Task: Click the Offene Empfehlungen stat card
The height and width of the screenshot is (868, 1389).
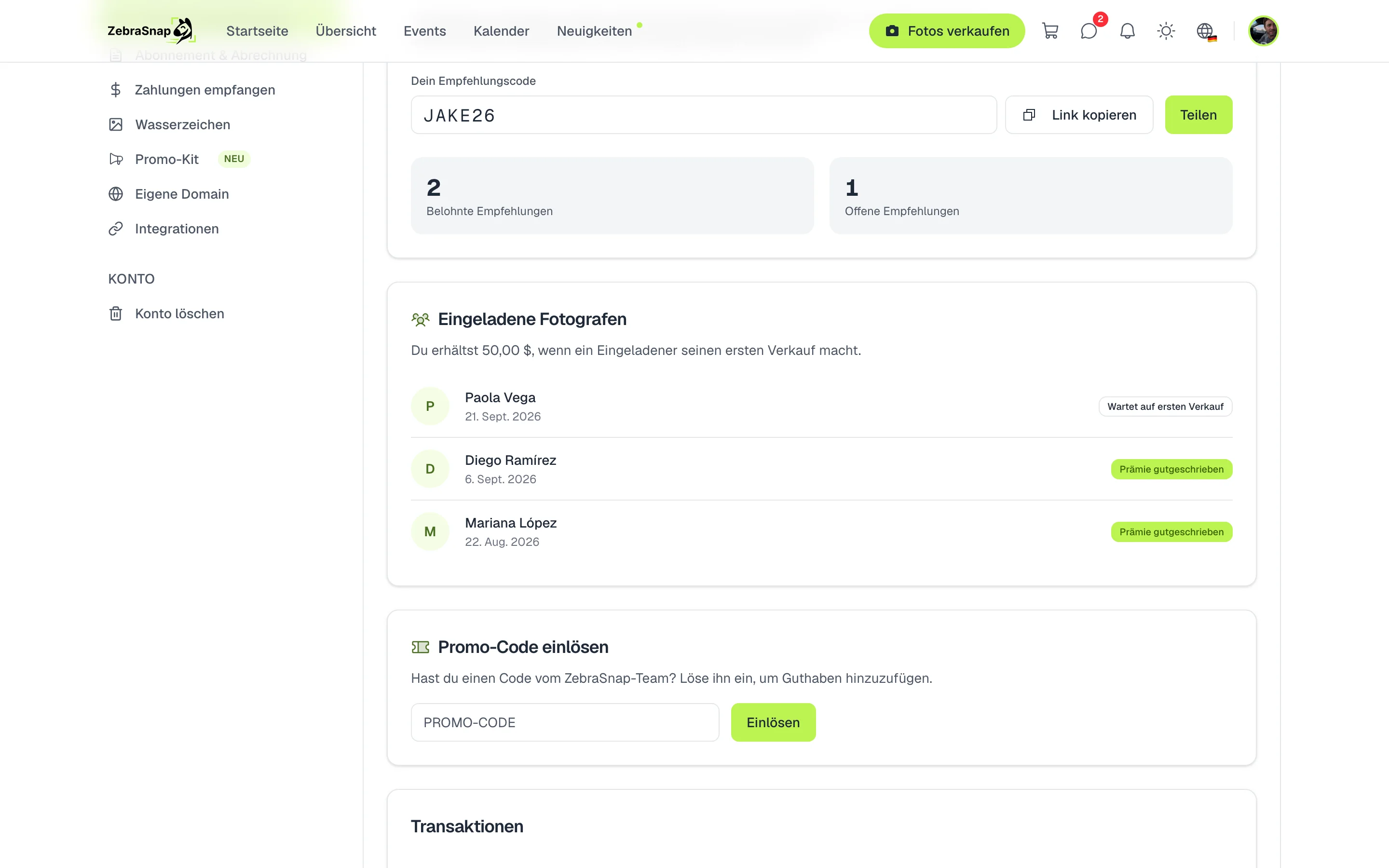Action: [x=1031, y=196]
